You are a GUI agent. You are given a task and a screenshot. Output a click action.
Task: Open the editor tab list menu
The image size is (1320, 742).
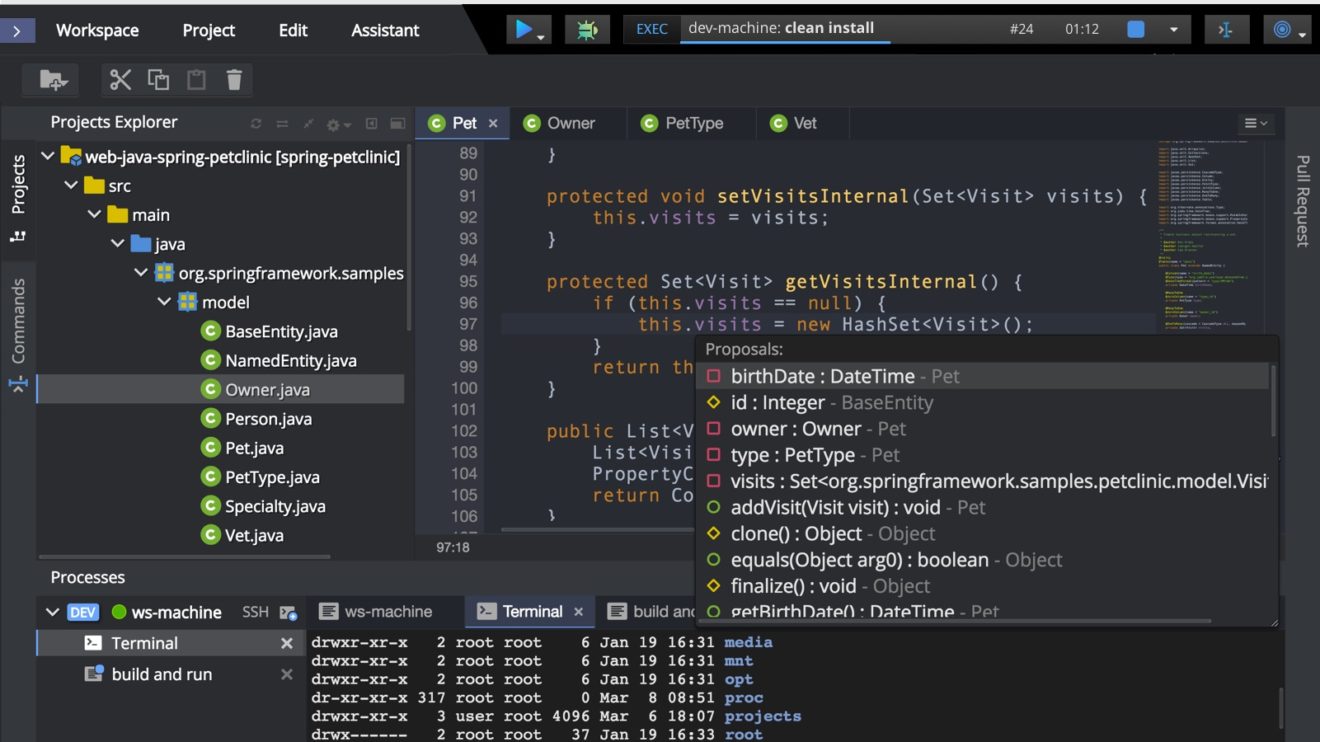(1255, 123)
